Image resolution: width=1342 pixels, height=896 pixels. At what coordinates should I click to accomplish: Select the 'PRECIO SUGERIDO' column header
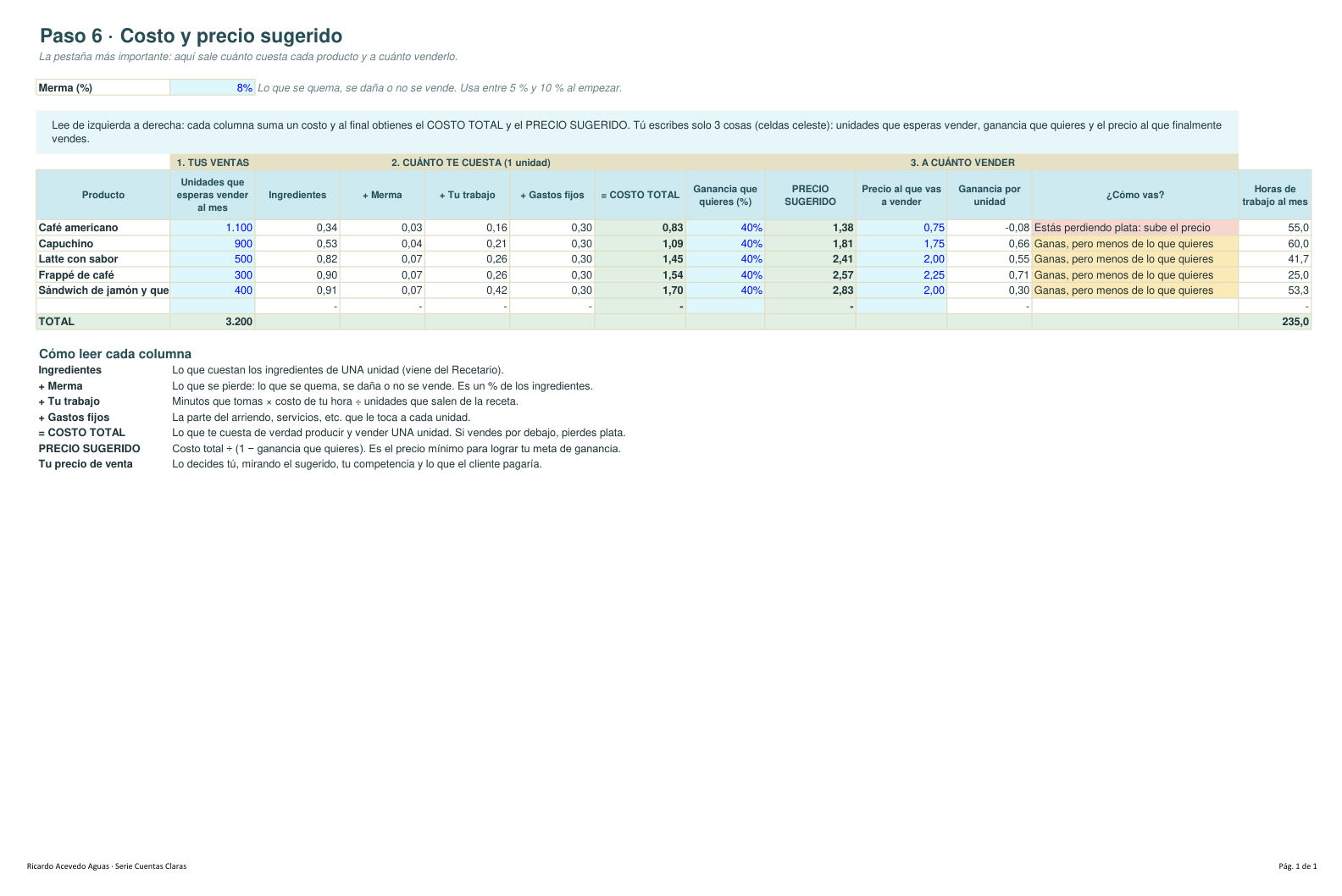click(810, 195)
